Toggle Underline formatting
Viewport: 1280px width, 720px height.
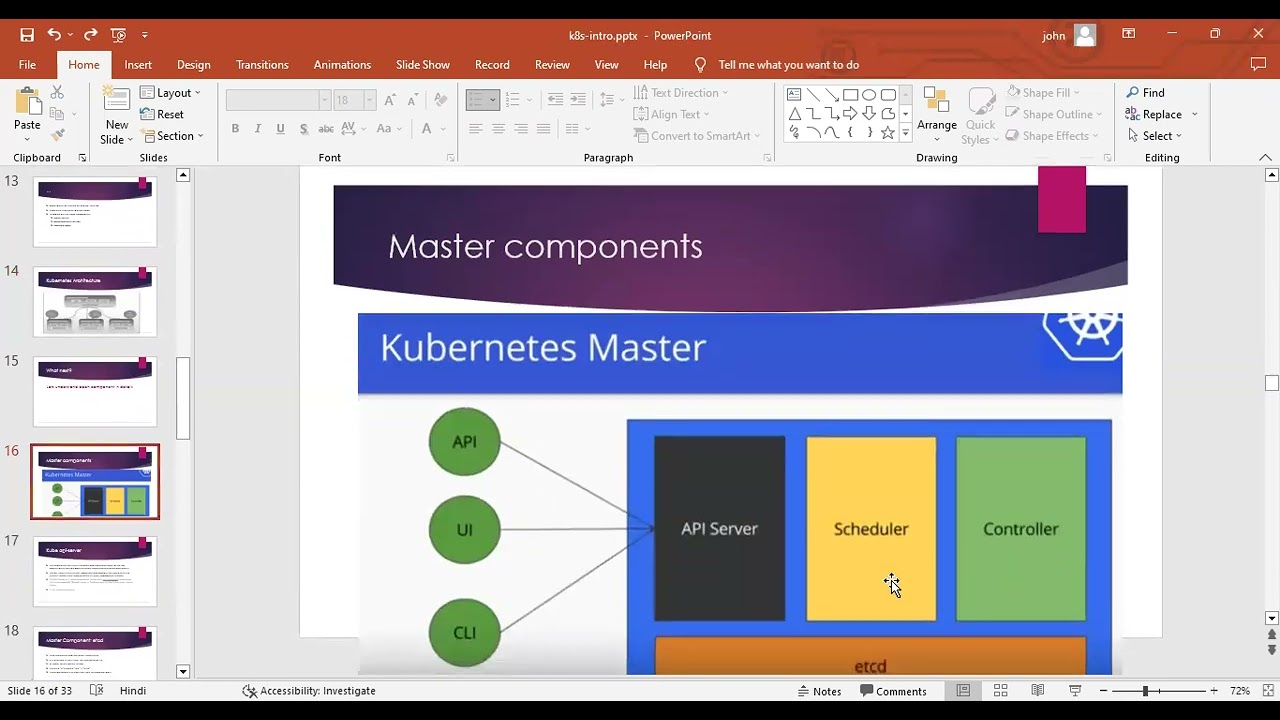coord(280,129)
